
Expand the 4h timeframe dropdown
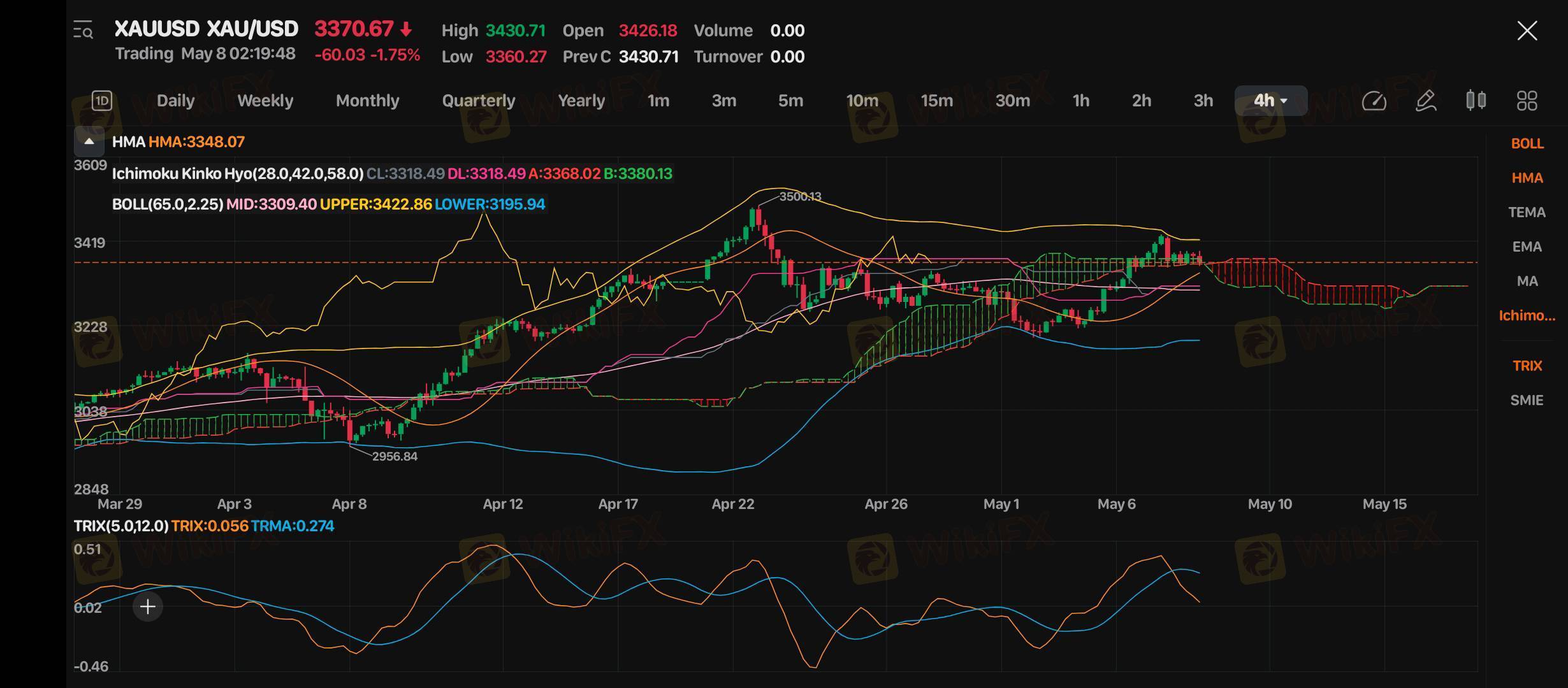point(1270,101)
